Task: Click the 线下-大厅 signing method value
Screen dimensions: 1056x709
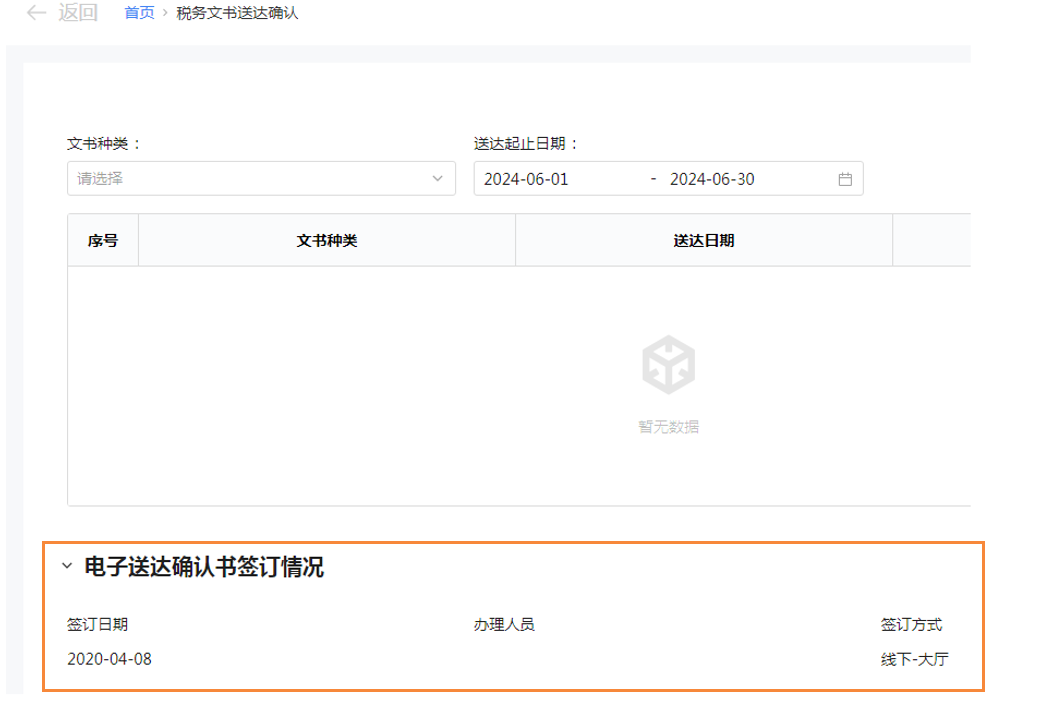Action: [914, 659]
